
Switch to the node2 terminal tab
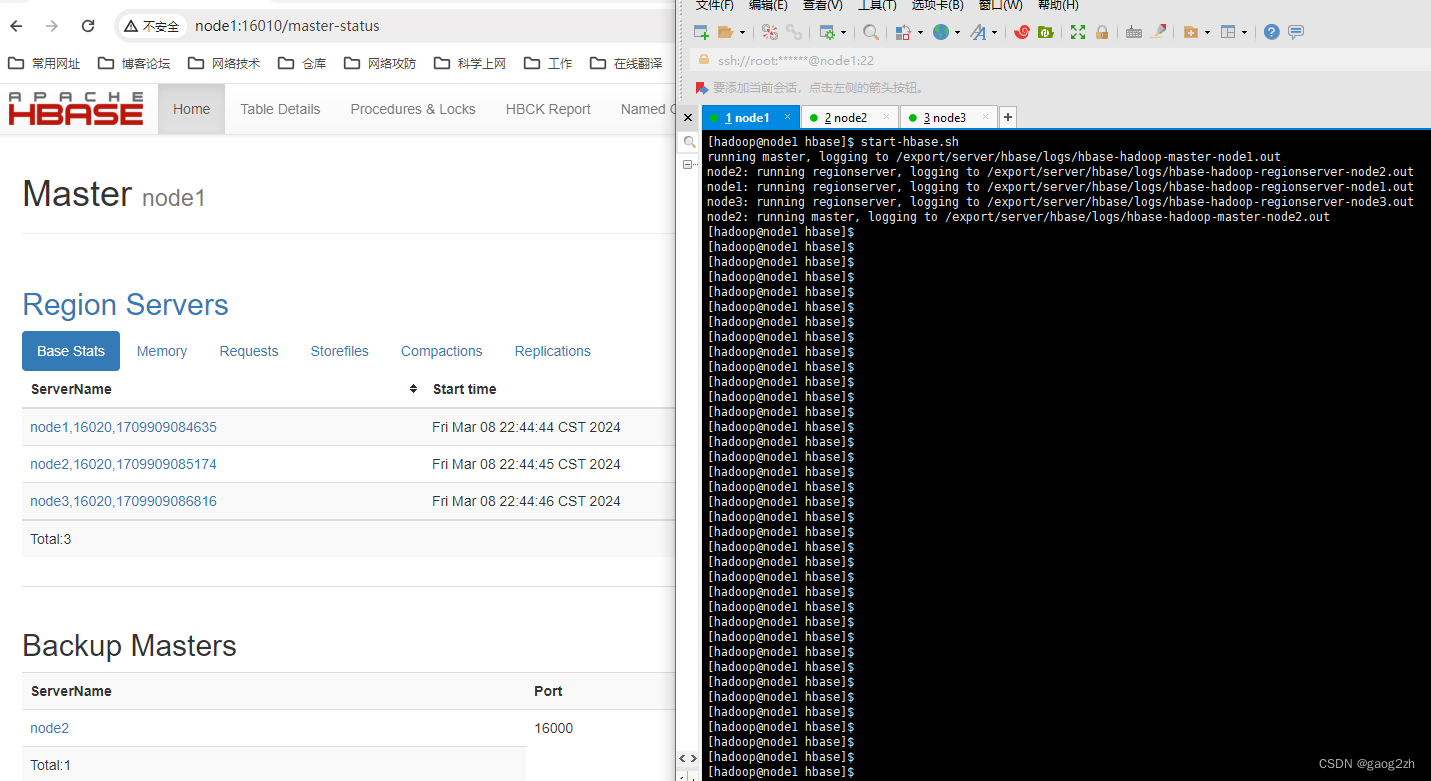click(x=850, y=118)
